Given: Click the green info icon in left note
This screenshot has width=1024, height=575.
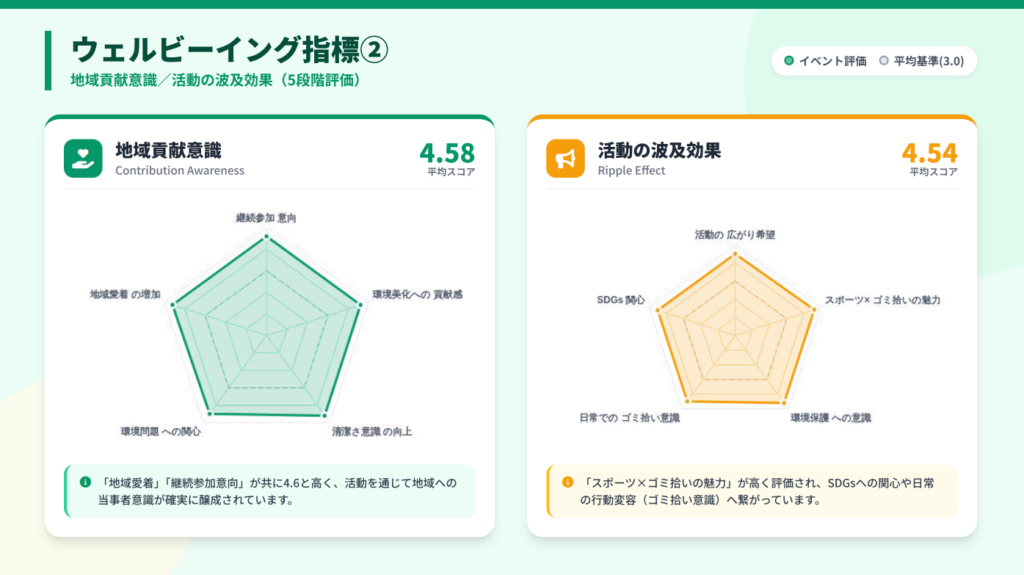Looking at the screenshot, I should pos(85,482).
